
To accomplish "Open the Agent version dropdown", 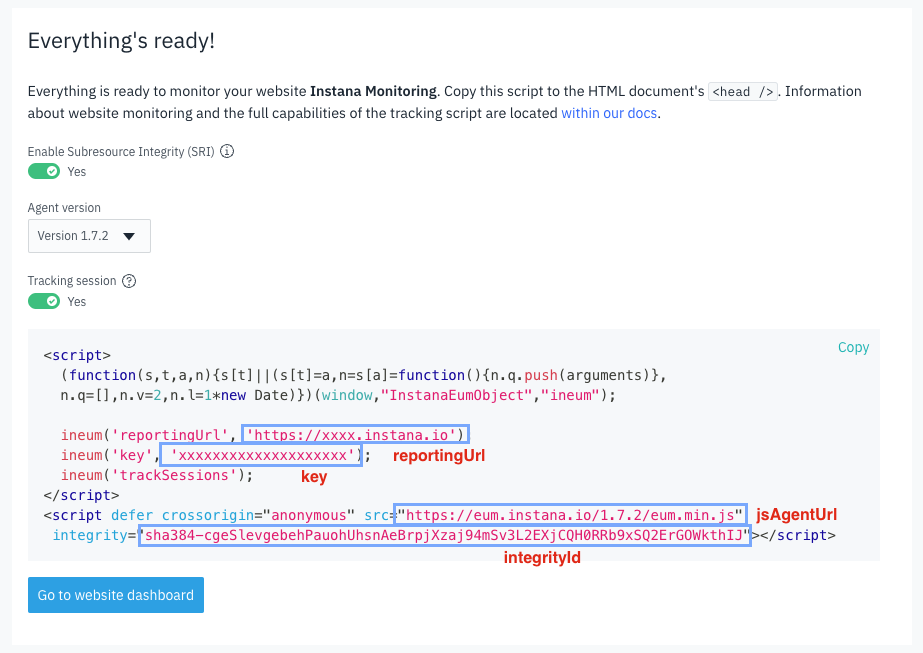I will click(x=89, y=236).
